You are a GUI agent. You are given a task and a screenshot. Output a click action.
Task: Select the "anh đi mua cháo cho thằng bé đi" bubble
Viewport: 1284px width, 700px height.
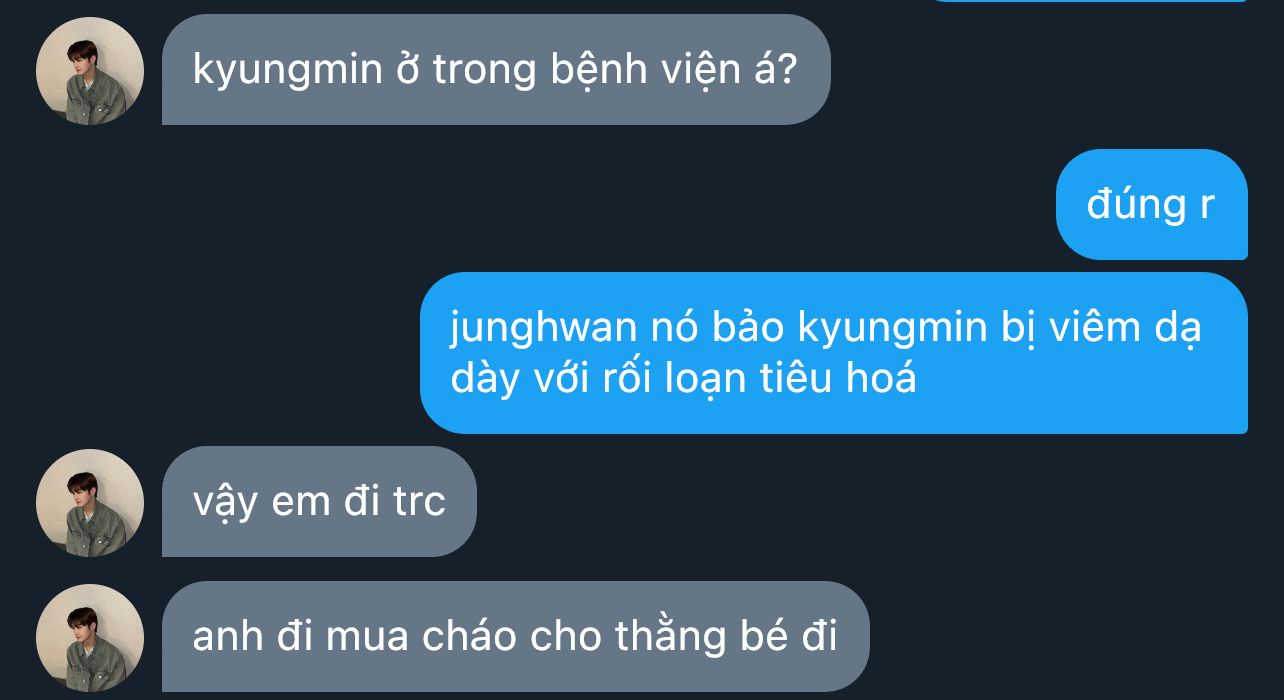coord(515,637)
